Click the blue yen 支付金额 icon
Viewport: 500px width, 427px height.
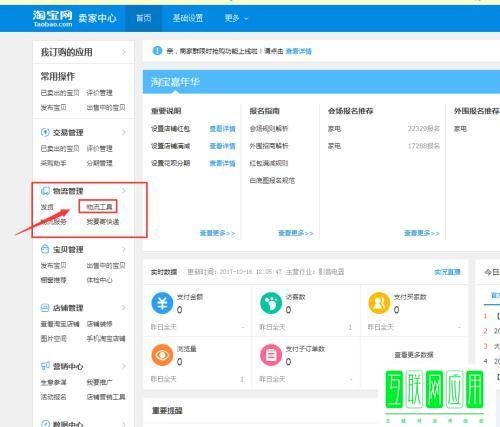click(x=162, y=303)
